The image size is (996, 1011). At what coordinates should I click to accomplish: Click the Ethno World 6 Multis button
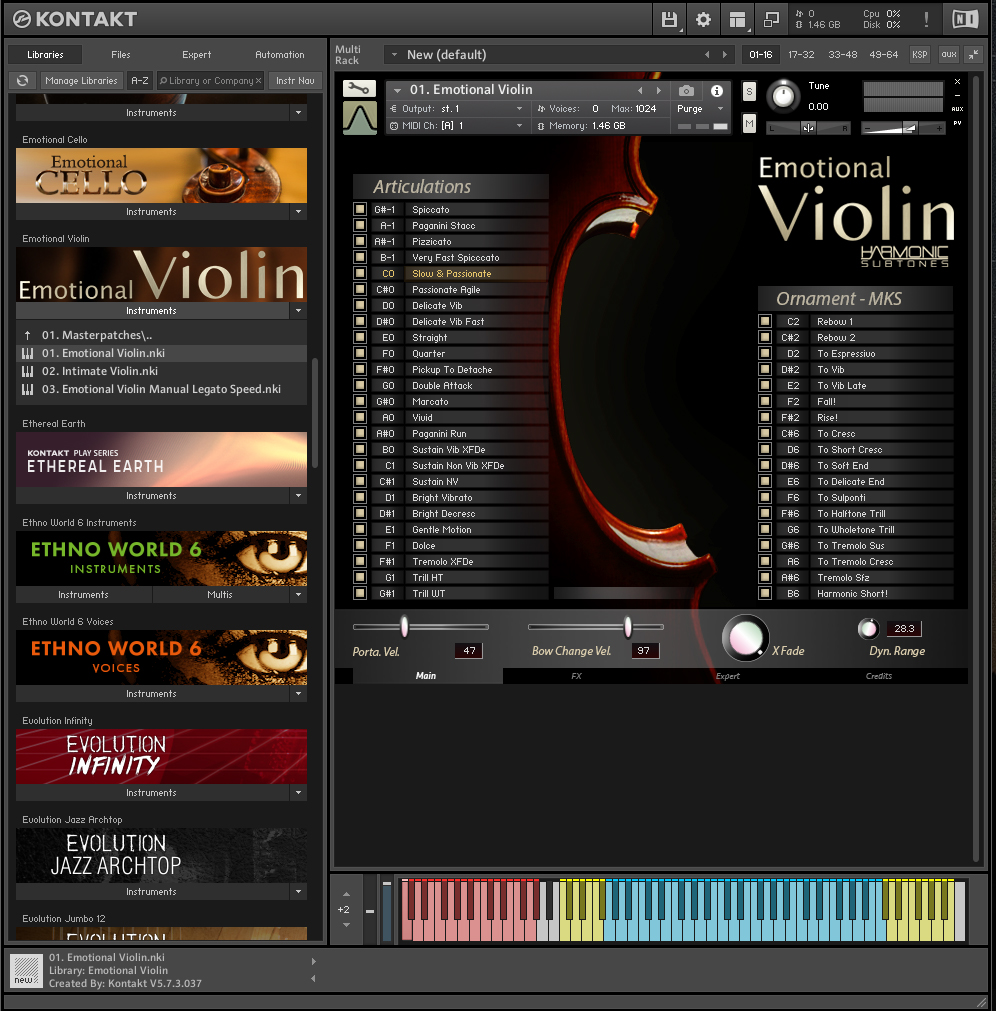pyautogui.click(x=220, y=594)
